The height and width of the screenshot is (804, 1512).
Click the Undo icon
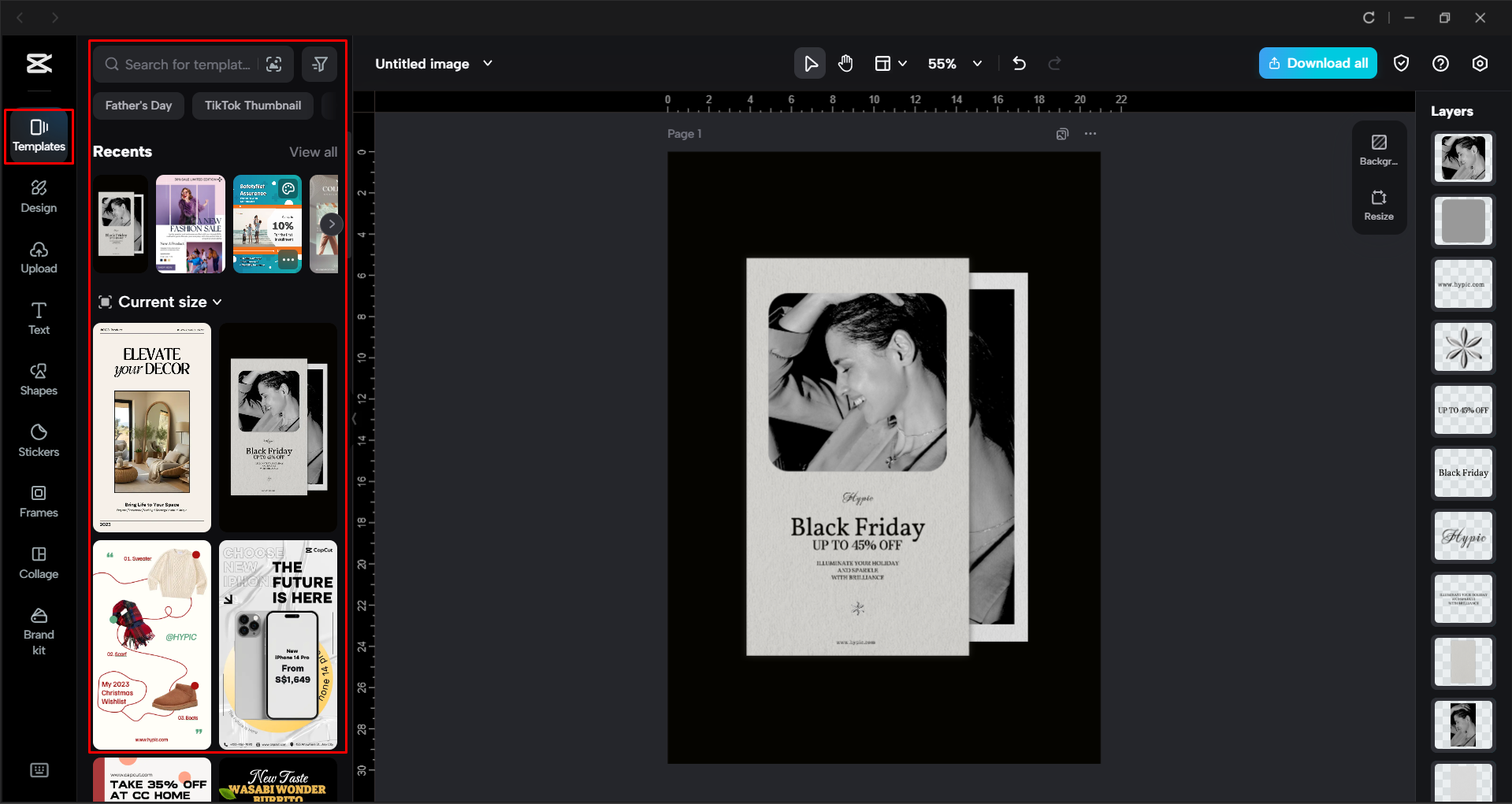click(1018, 63)
